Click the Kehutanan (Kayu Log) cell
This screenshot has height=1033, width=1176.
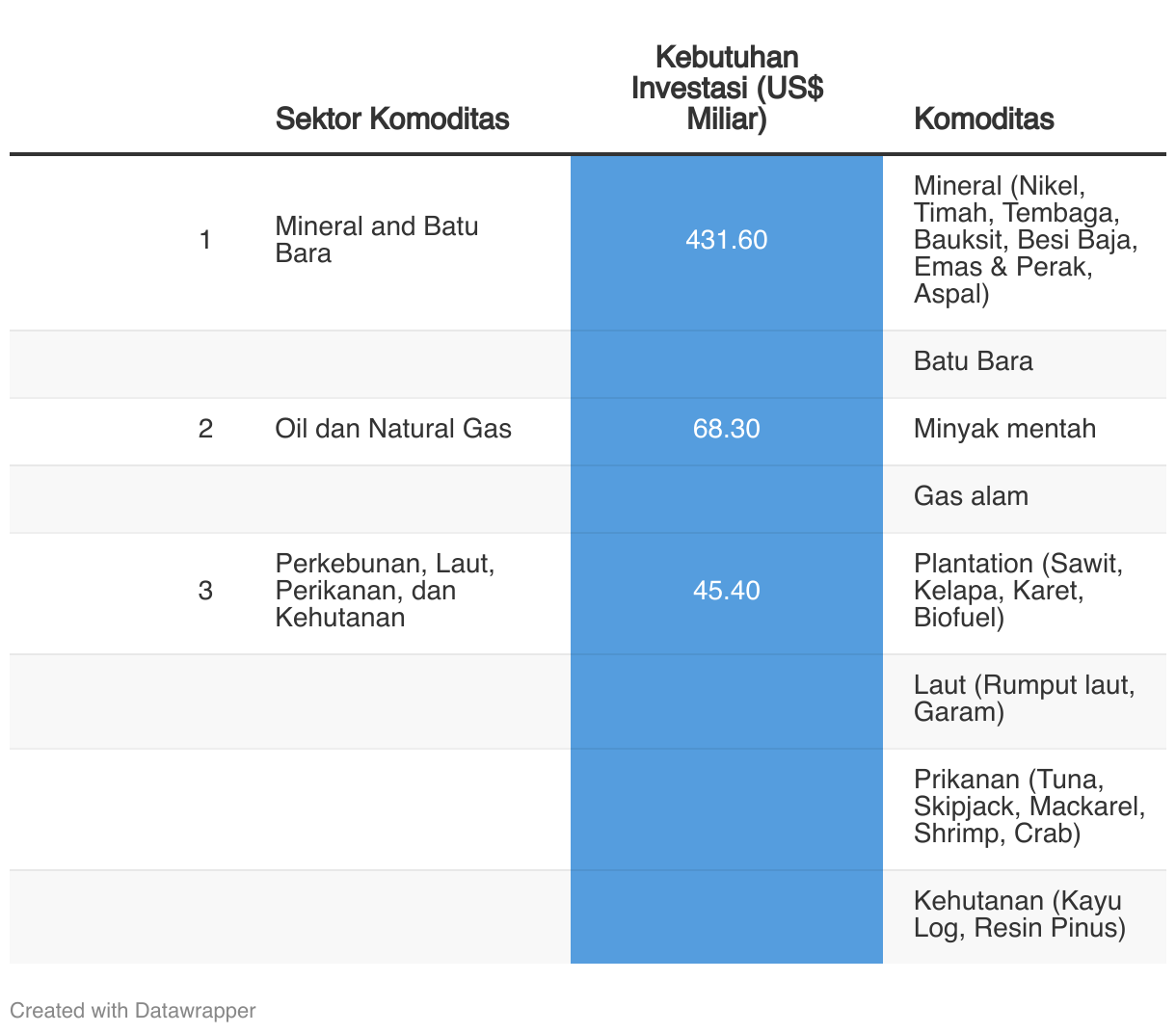point(1020,914)
